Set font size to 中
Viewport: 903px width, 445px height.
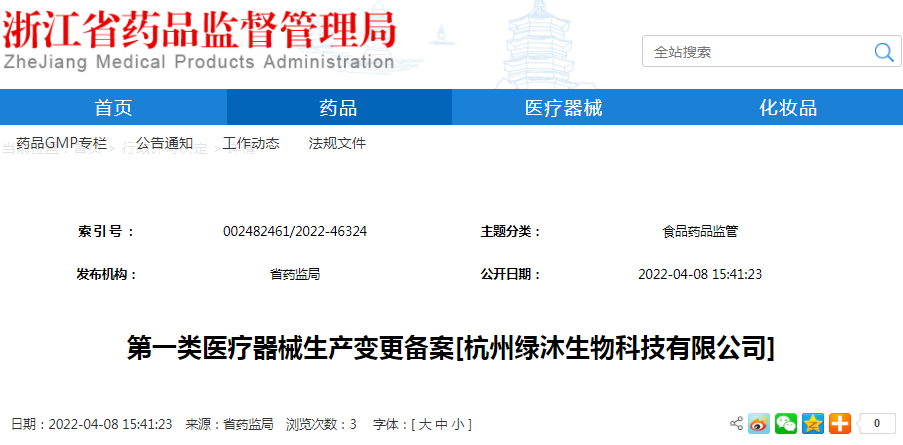[441, 425]
